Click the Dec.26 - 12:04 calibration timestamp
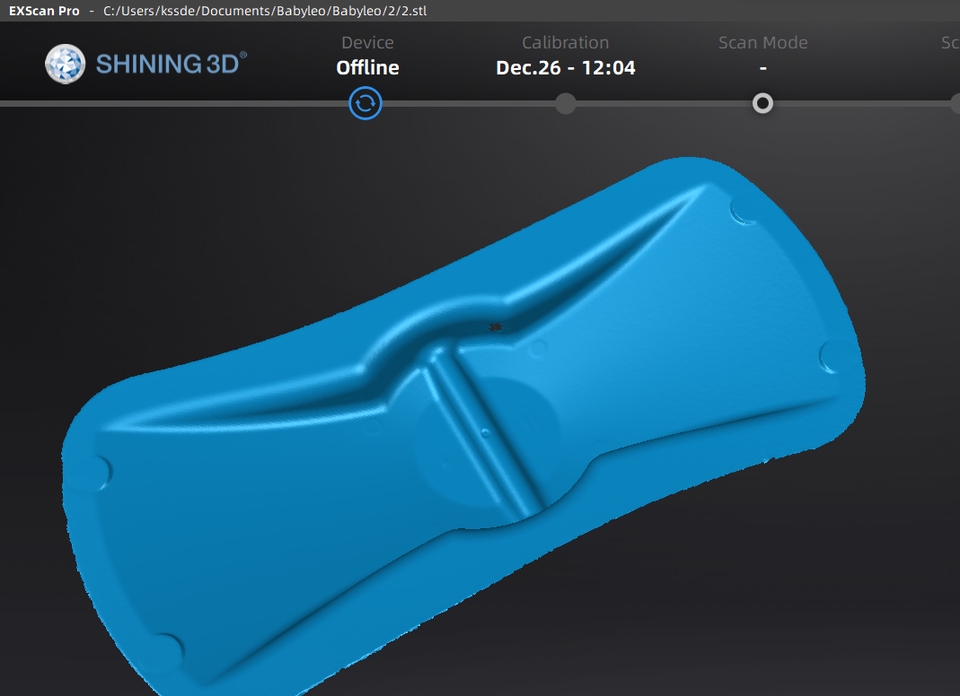 tap(565, 67)
